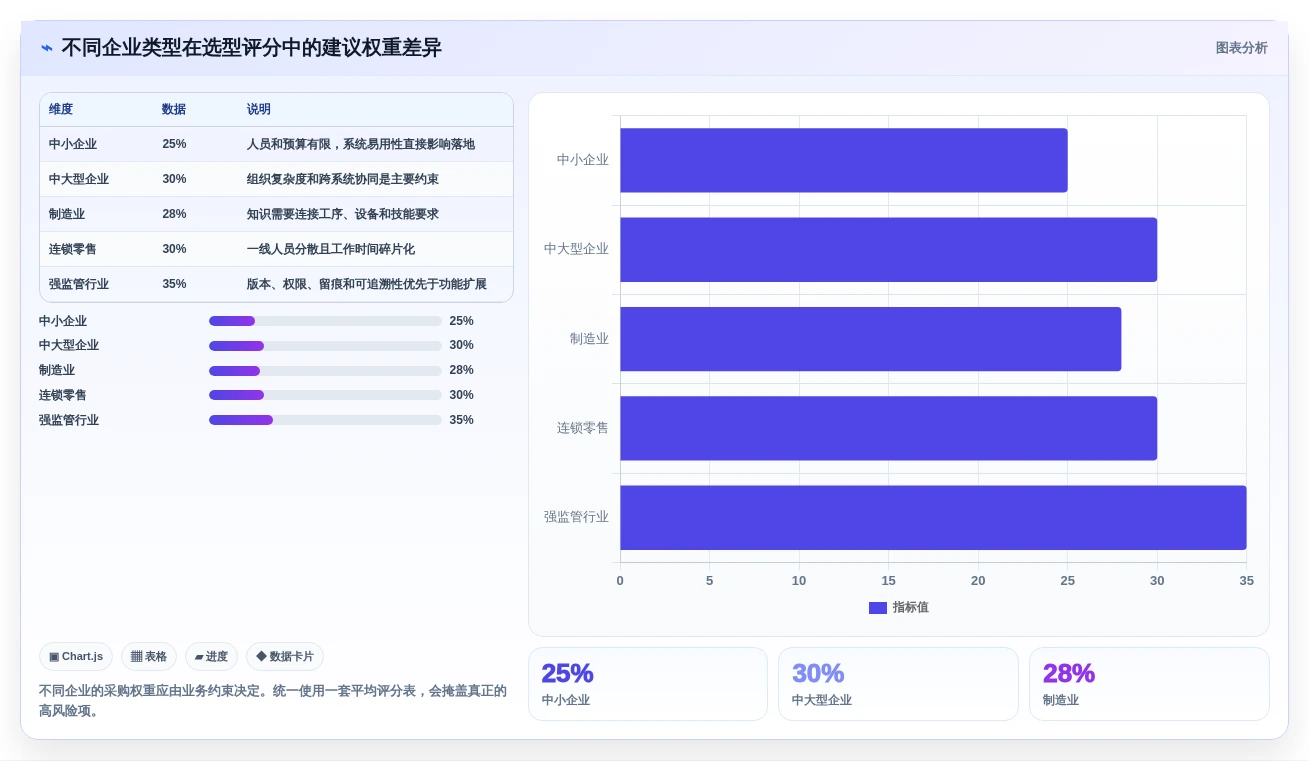Select the 进度 tag chip
Screen dimensions: 1309x761
click(x=211, y=656)
